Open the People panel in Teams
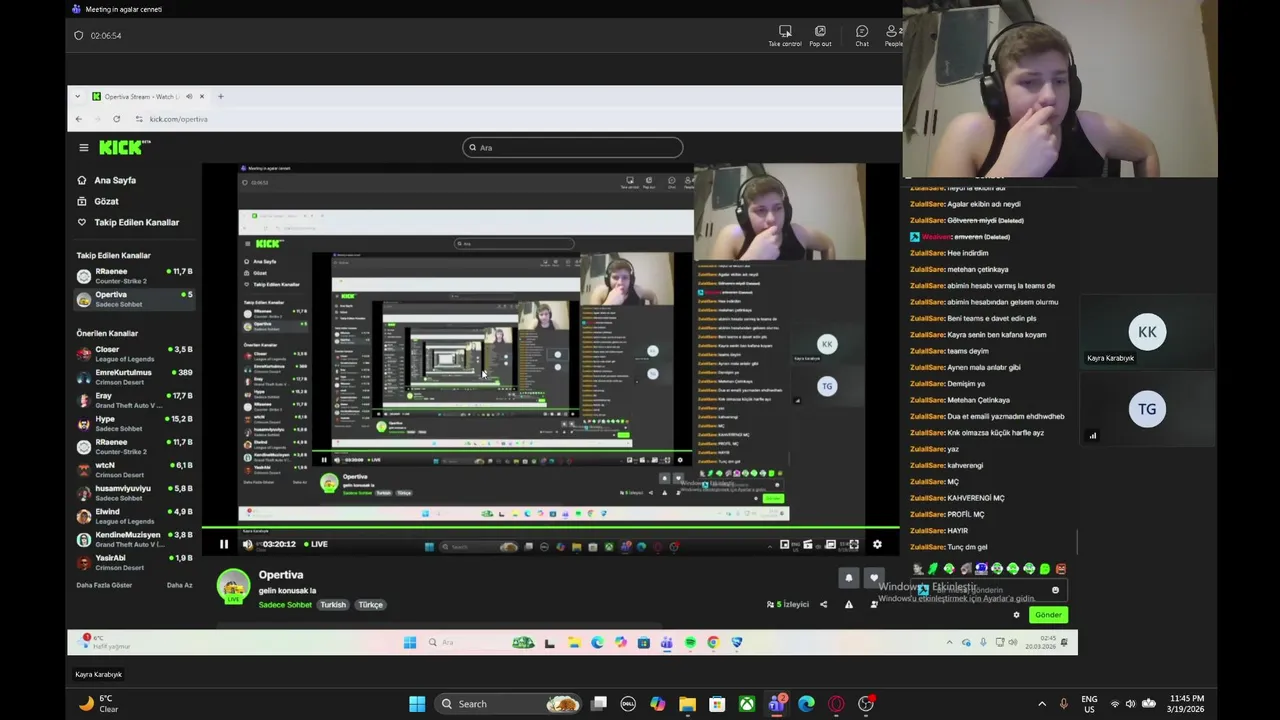 click(893, 36)
